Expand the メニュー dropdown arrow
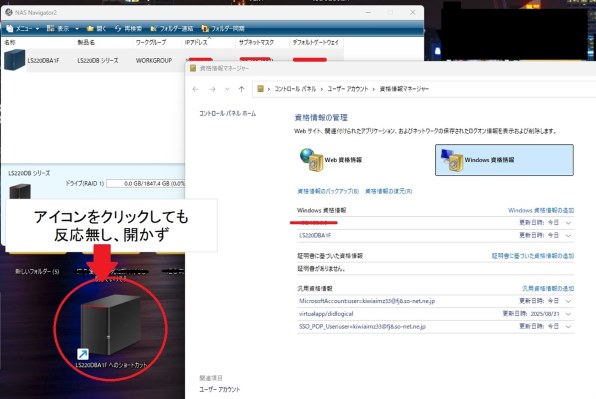Screen dimensions: 596x399 point(37,29)
